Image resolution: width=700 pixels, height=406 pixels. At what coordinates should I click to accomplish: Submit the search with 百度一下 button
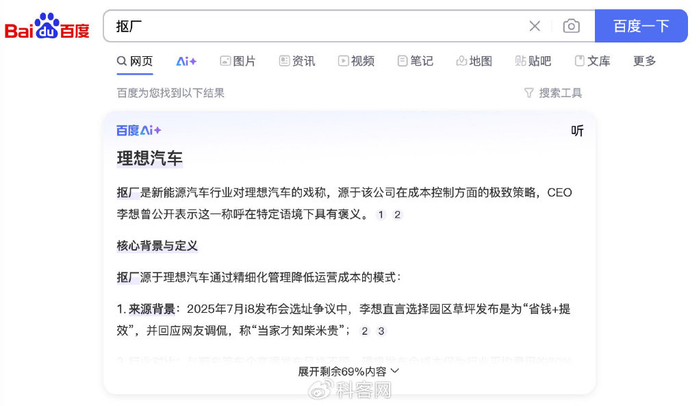[641, 26]
